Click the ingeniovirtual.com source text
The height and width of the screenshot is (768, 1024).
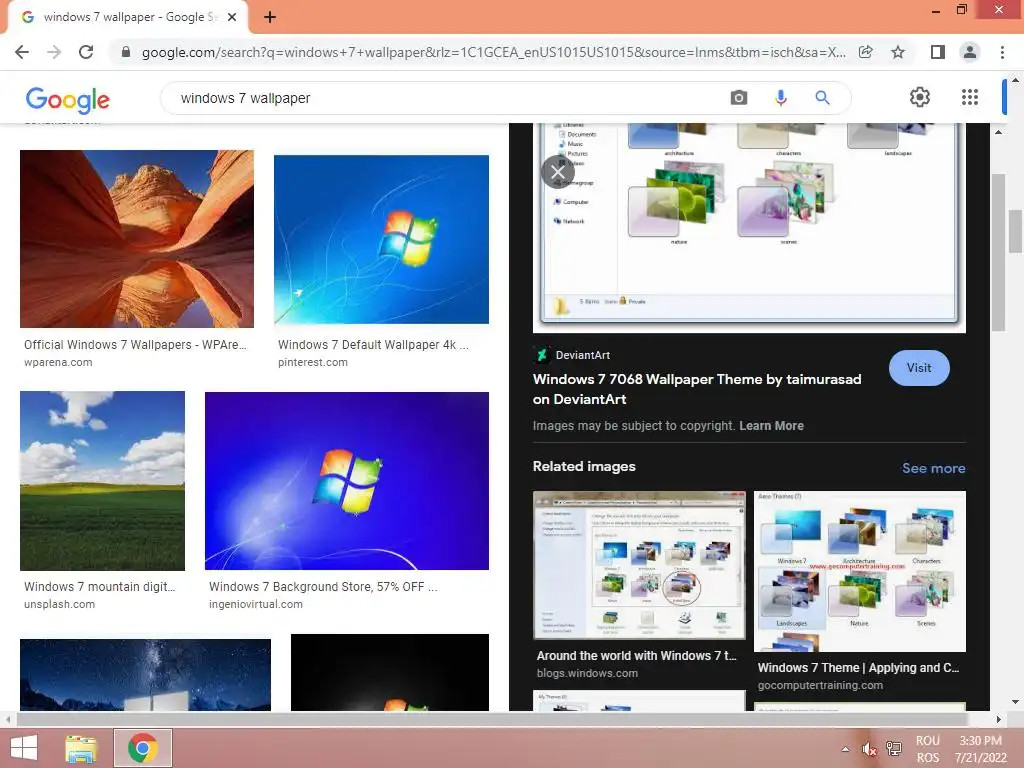pos(256,604)
